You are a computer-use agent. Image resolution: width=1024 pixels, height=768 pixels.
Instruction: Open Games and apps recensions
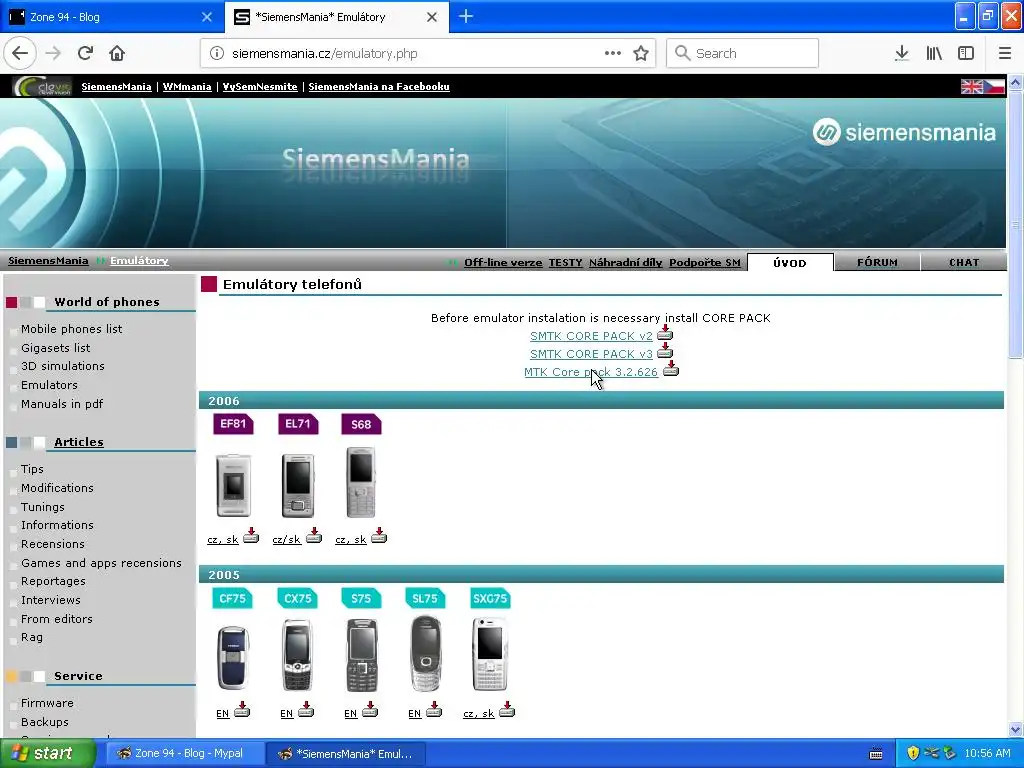(101, 563)
